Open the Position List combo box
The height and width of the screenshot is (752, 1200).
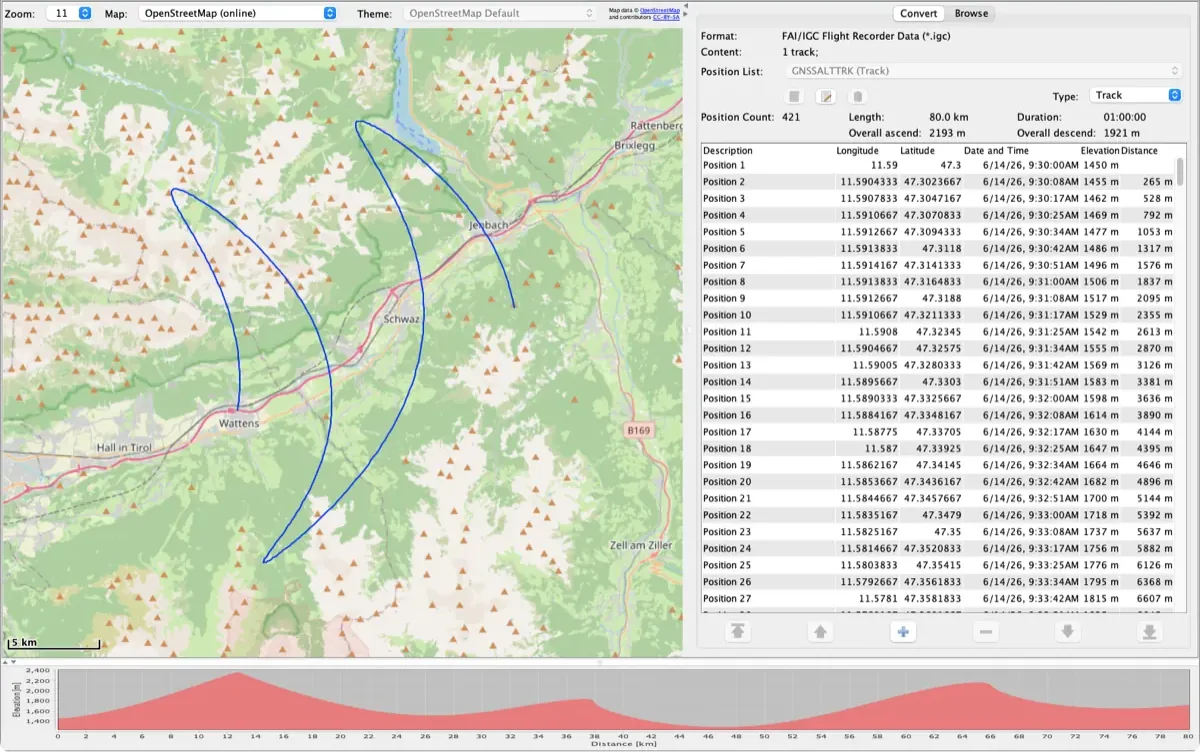(x=984, y=71)
